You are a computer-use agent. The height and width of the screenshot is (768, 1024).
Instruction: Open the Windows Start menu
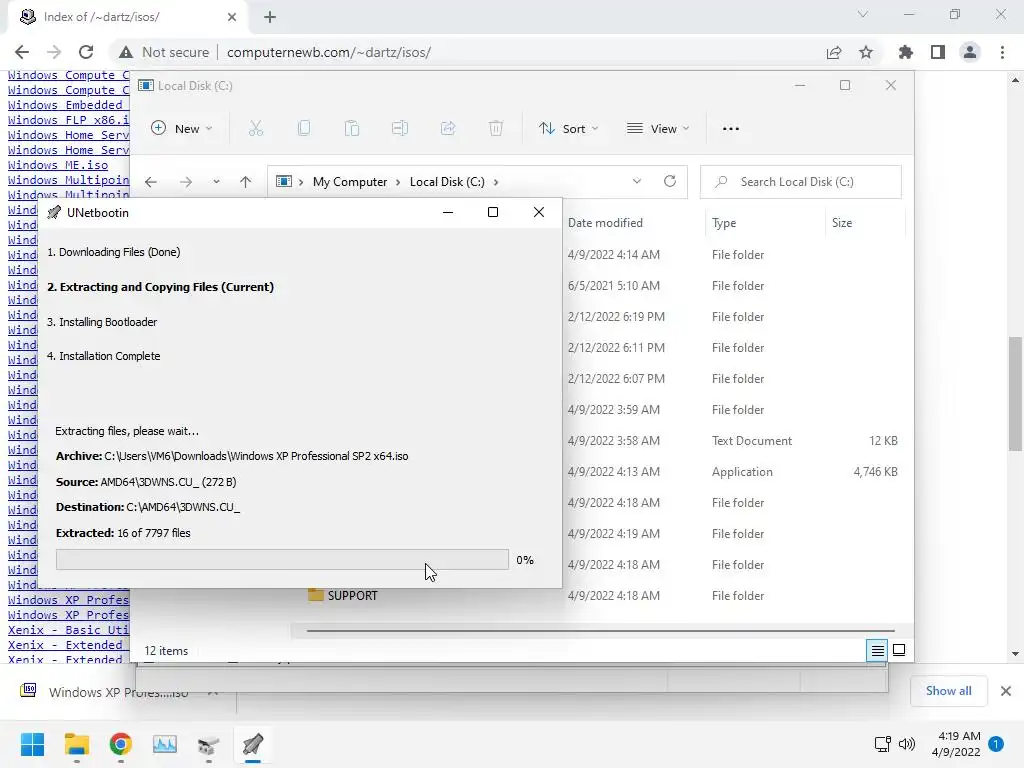(32, 744)
